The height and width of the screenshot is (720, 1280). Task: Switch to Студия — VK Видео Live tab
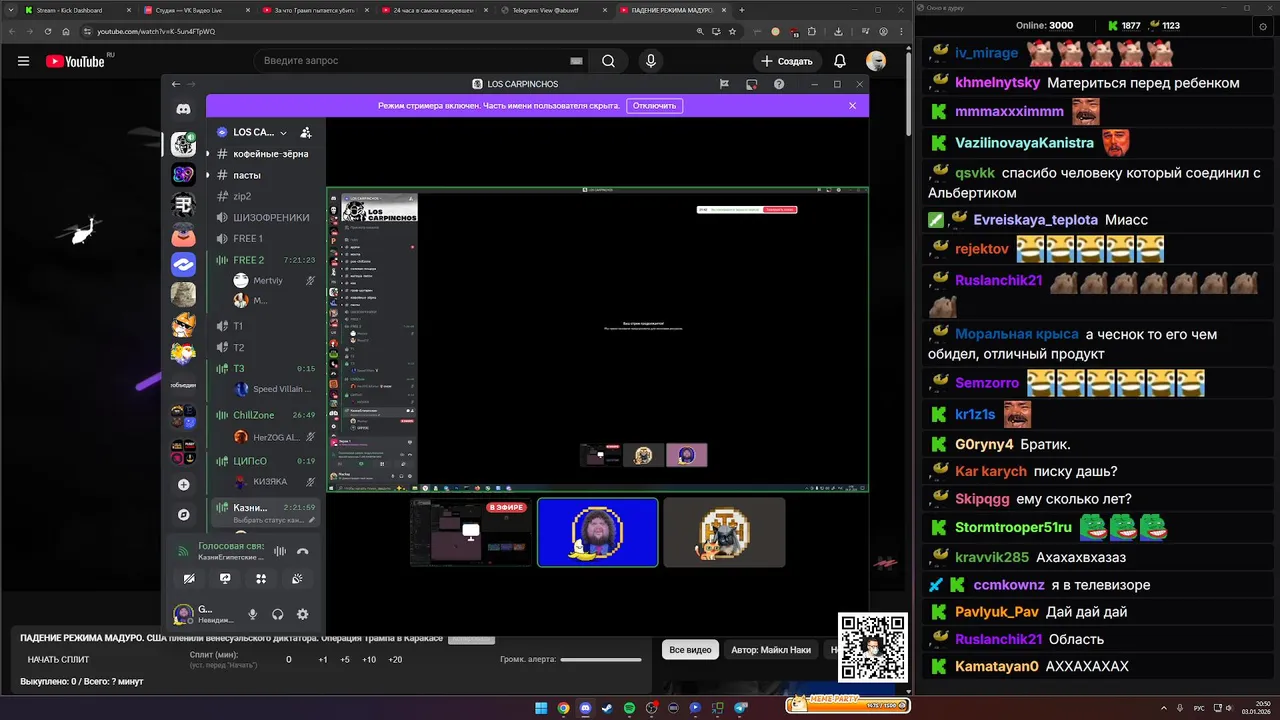point(194,10)
